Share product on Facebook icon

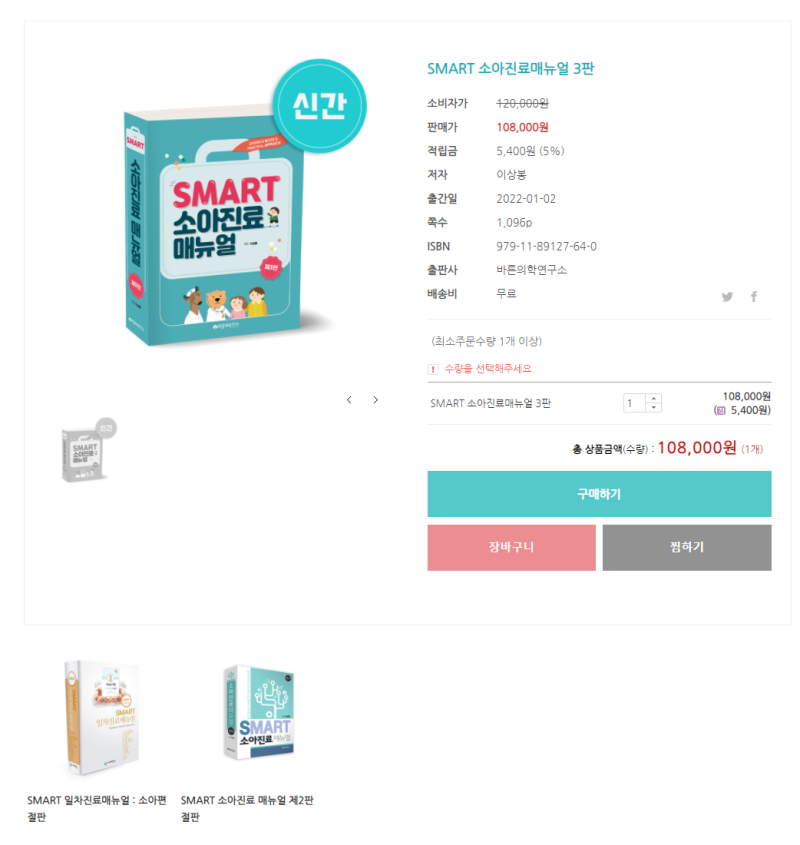tap(754, 296)
